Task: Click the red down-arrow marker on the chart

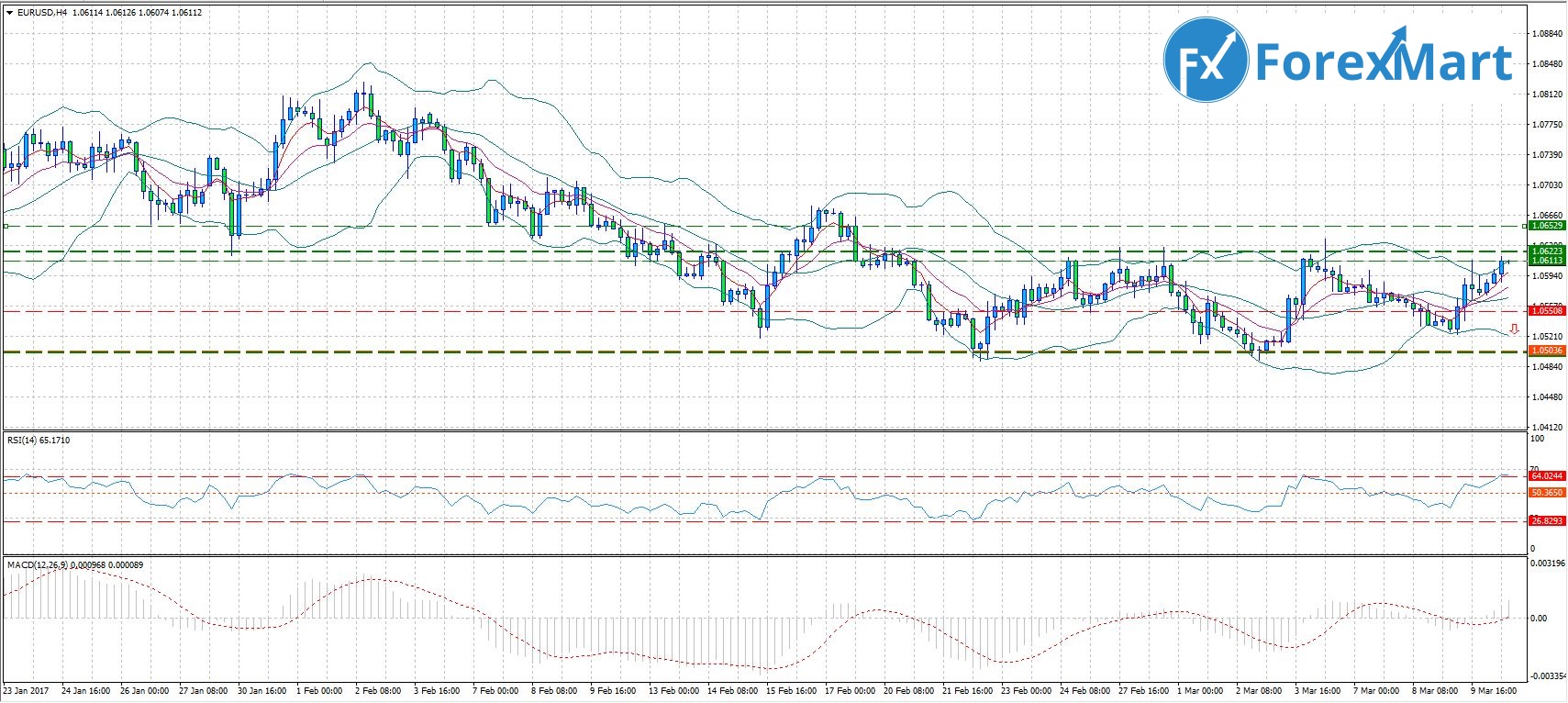Action: point(1514,329)
